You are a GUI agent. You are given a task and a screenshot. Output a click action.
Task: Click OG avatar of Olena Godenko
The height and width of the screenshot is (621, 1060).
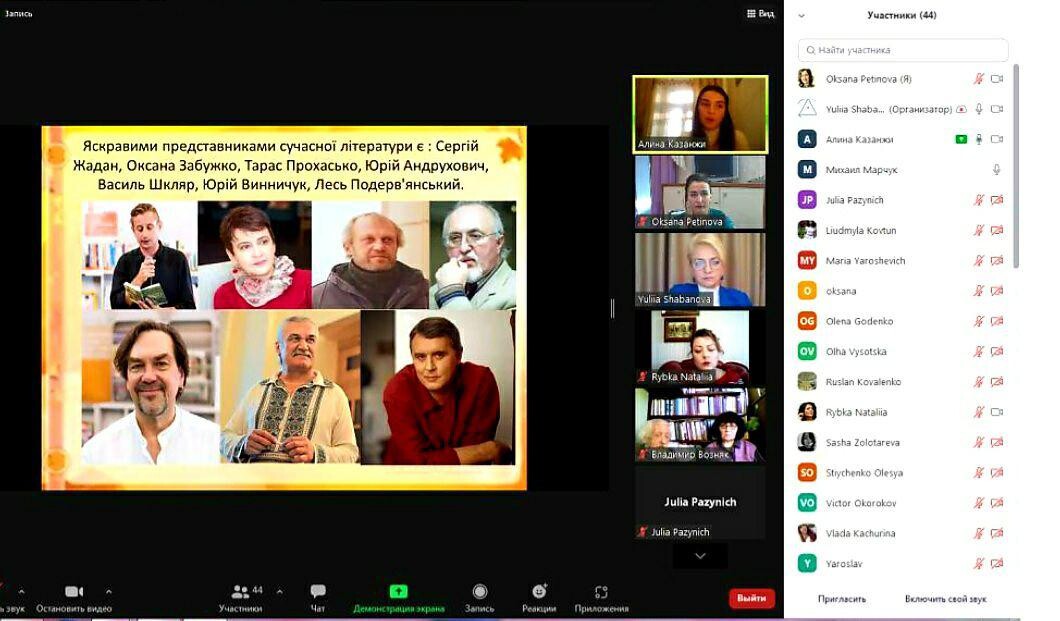point(806,321)
